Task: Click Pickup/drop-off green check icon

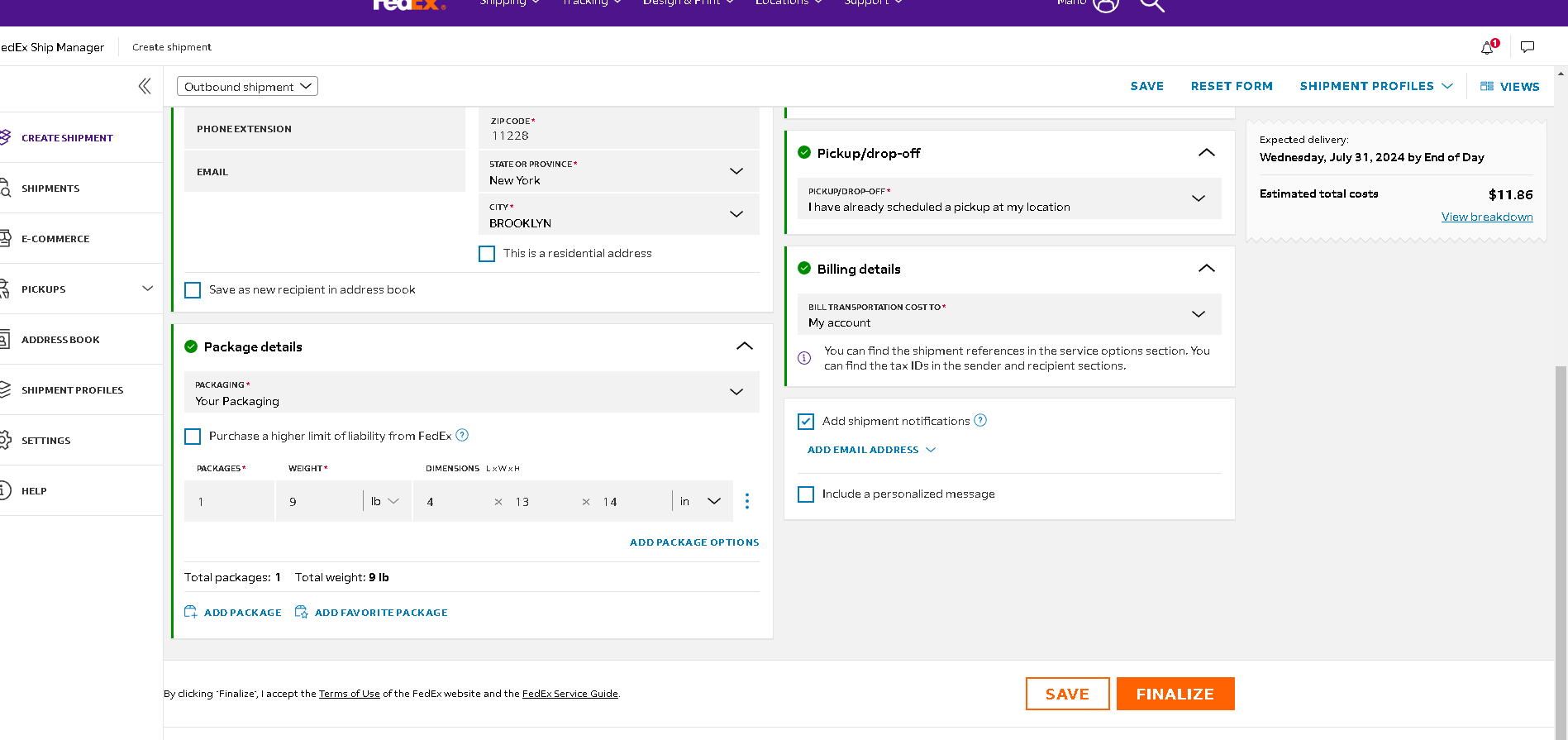Action: (x=804, y=152)
